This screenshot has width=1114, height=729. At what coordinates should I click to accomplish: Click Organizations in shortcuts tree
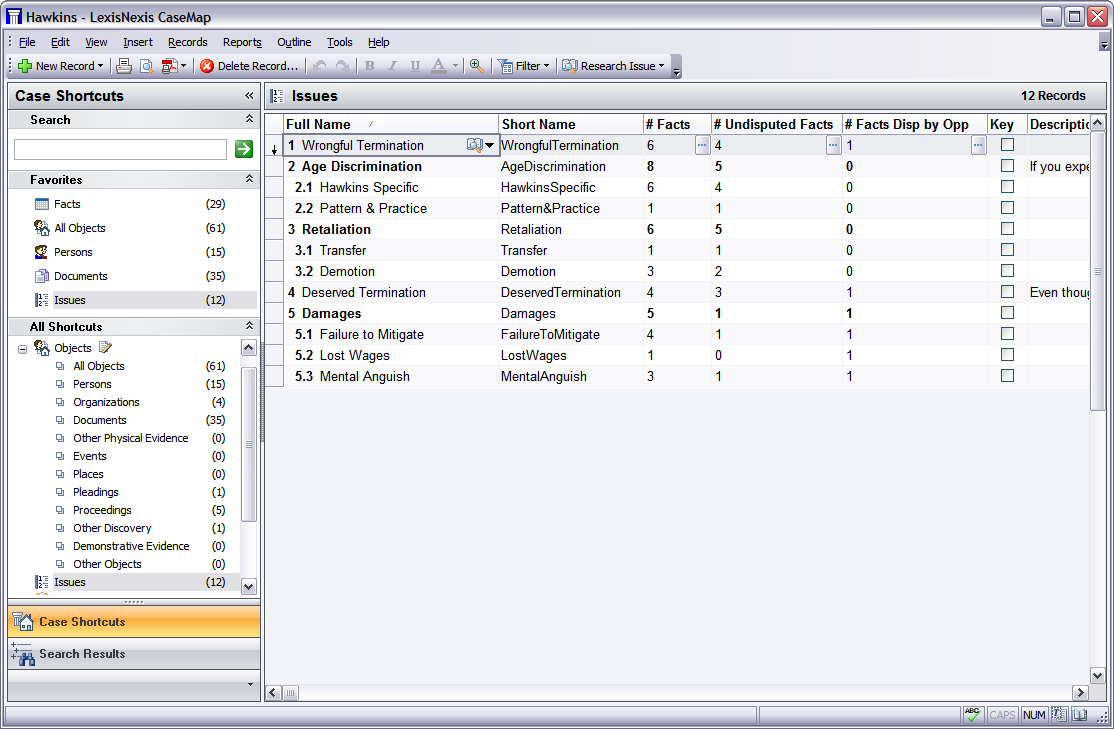pyautogui.click(x=106, y=402)
